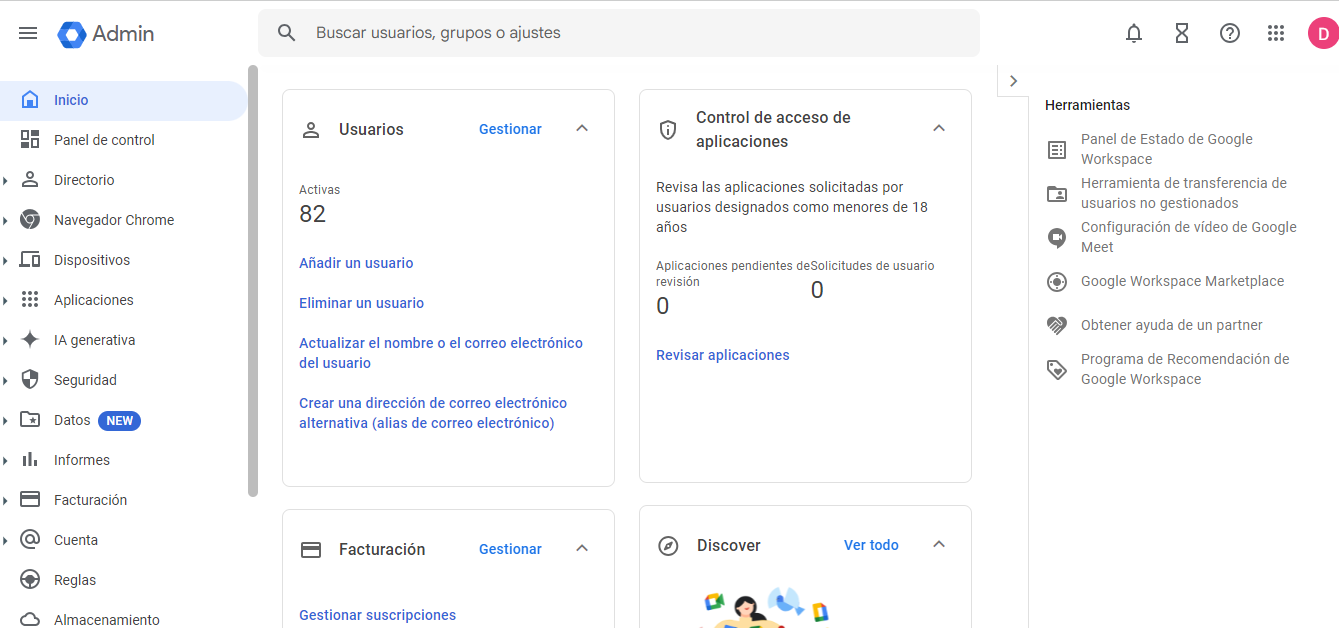Viewport: 1339px width, 628px height.
Task: Click the Seguridad shield icon
Action: click(30, 380)
